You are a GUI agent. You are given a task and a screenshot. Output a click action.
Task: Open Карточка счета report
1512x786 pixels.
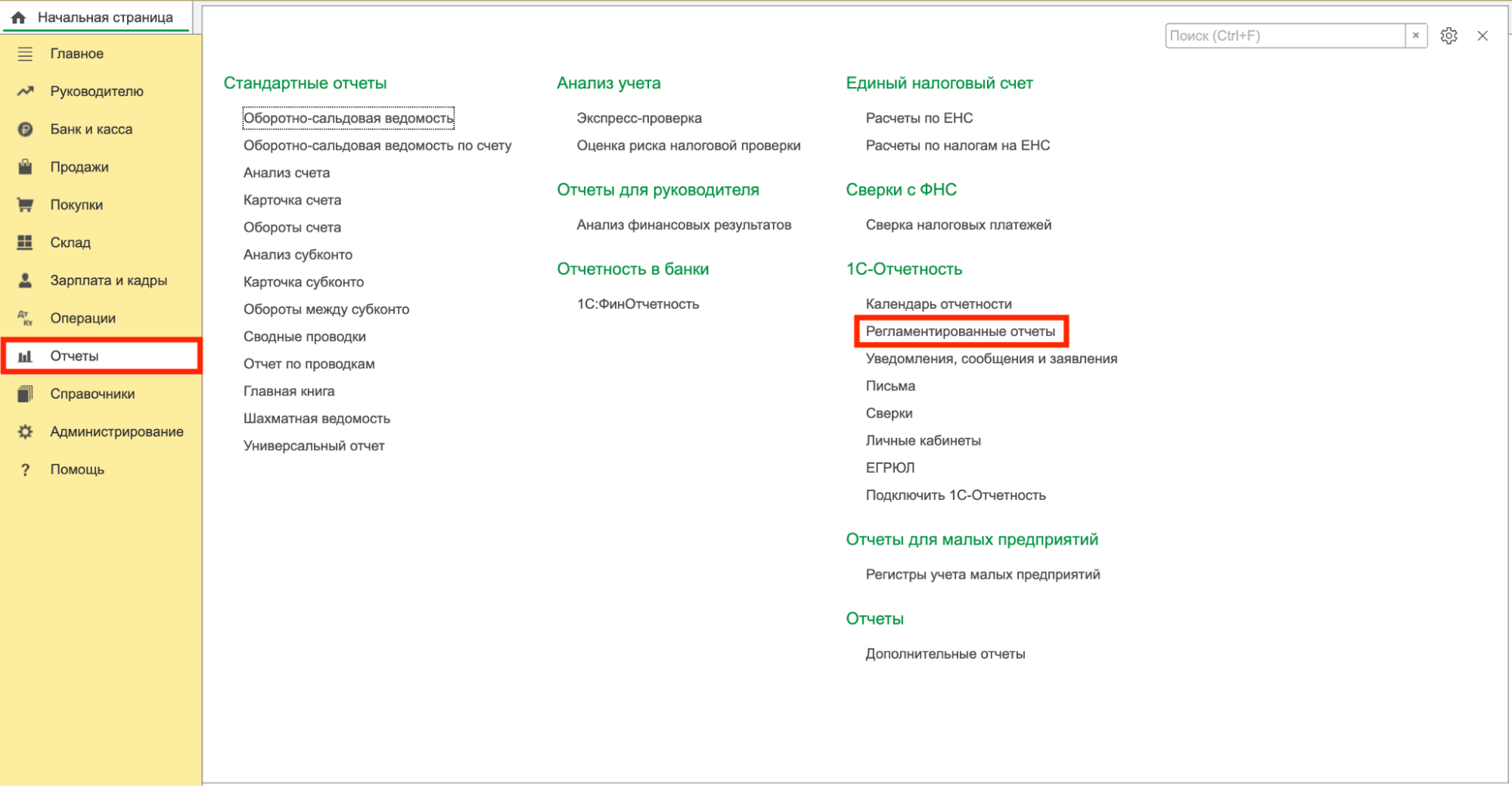pos(292,200)
